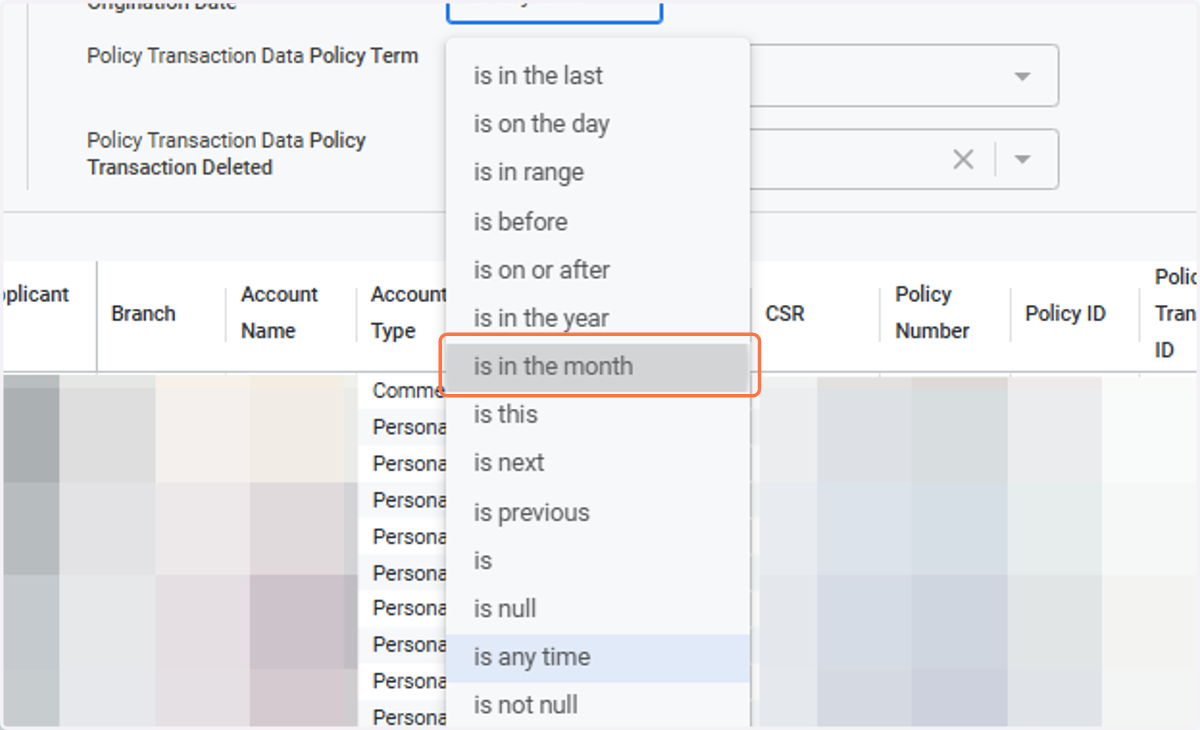This screenshot has height=730, width=1200.
Task: Choose 'is on the day' option
Action: click(597, 124)
